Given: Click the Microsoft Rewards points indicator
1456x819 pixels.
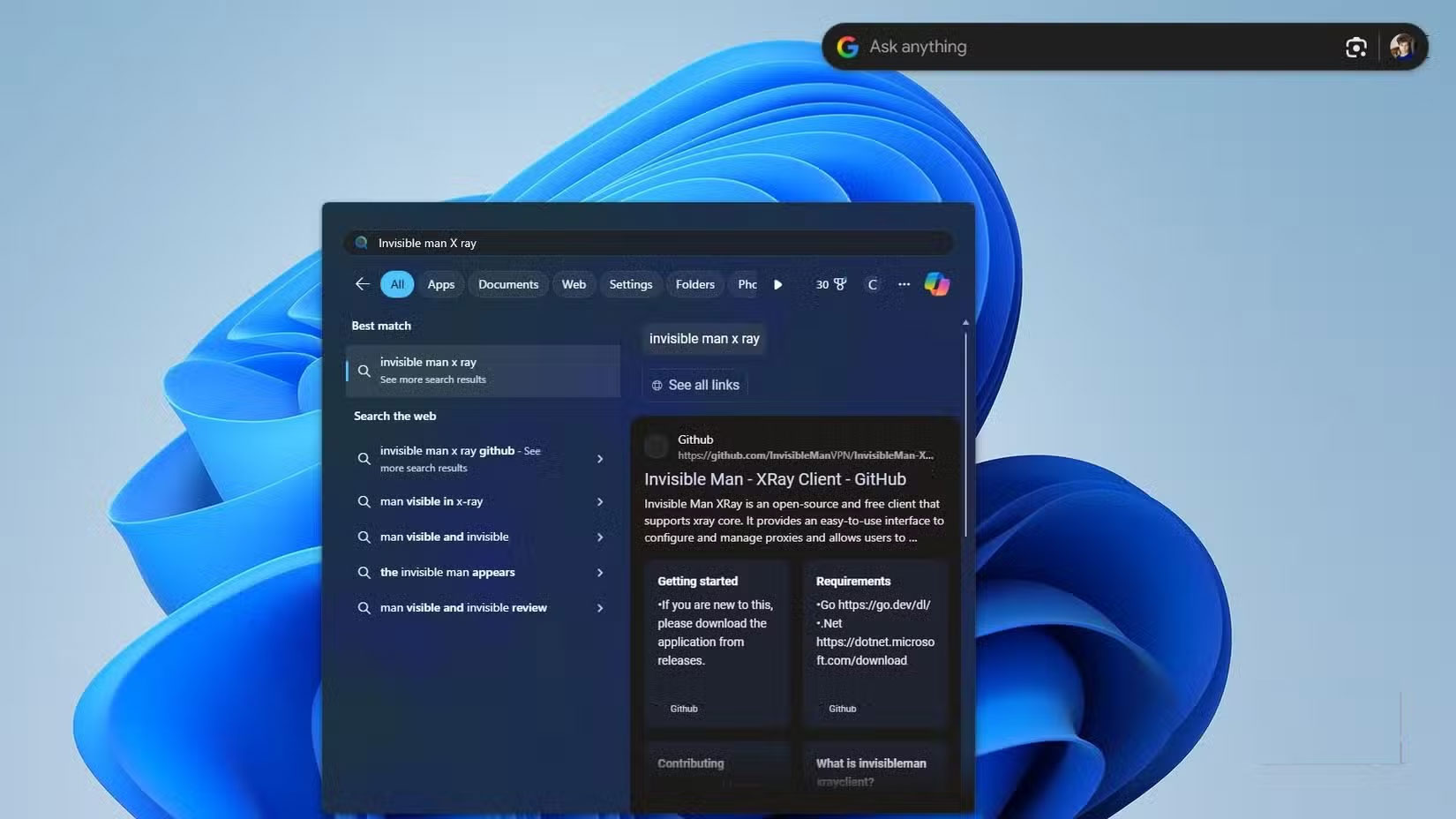Looking at the screenshot, I should [829, 284].
